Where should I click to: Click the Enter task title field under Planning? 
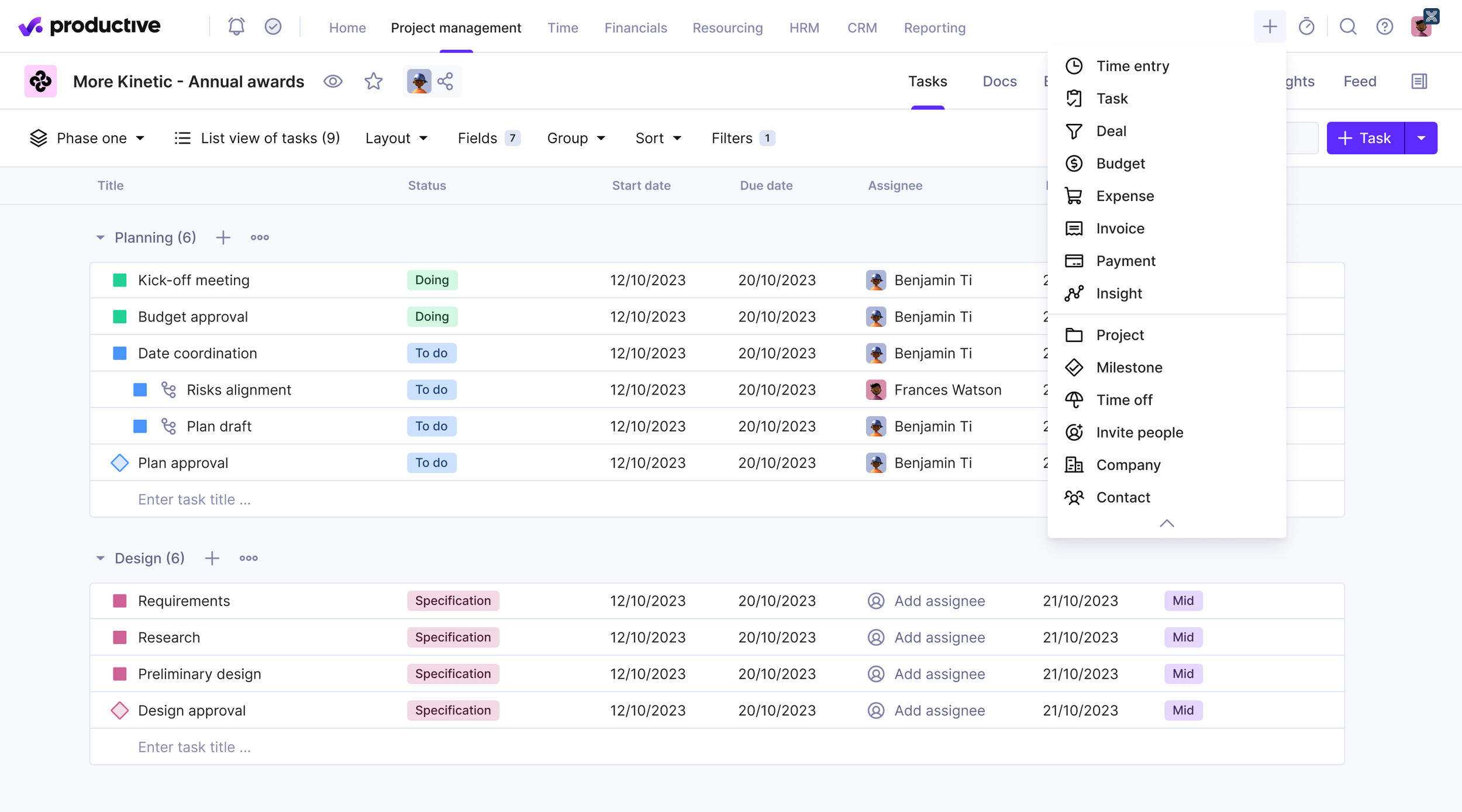click(x=194, y=499)
